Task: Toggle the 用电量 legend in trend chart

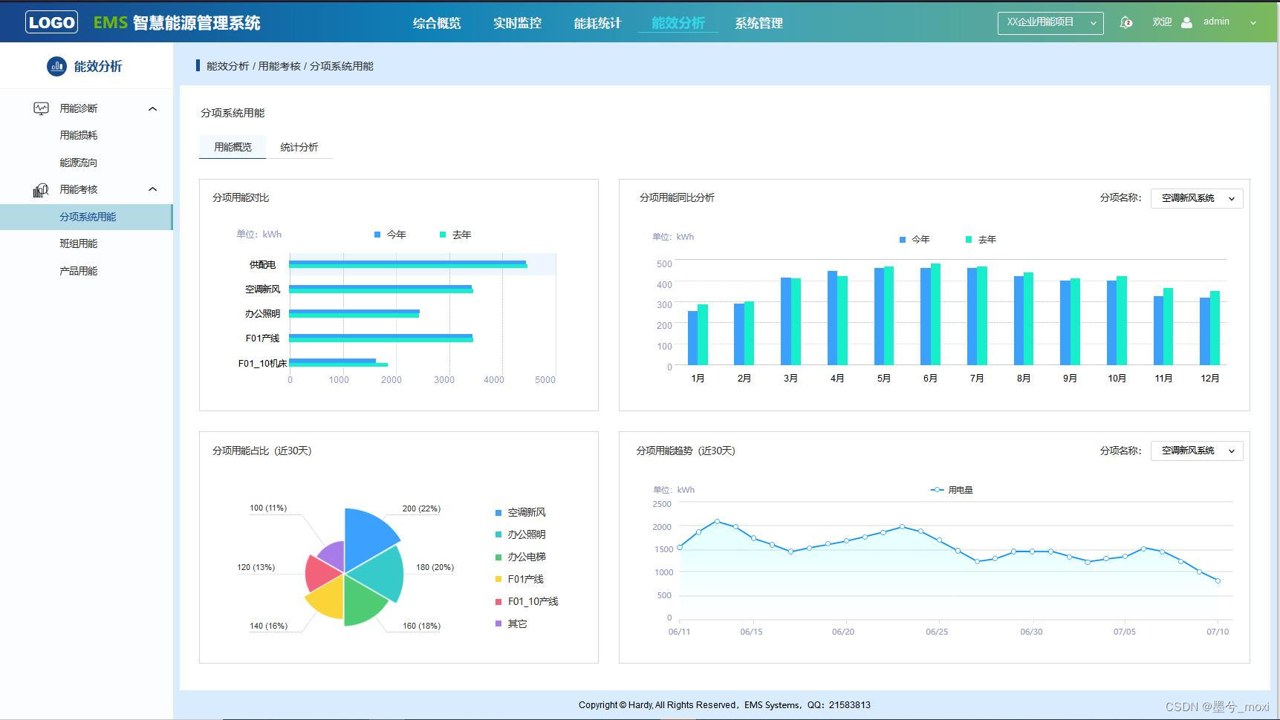Action: click(x=951, y=490)
